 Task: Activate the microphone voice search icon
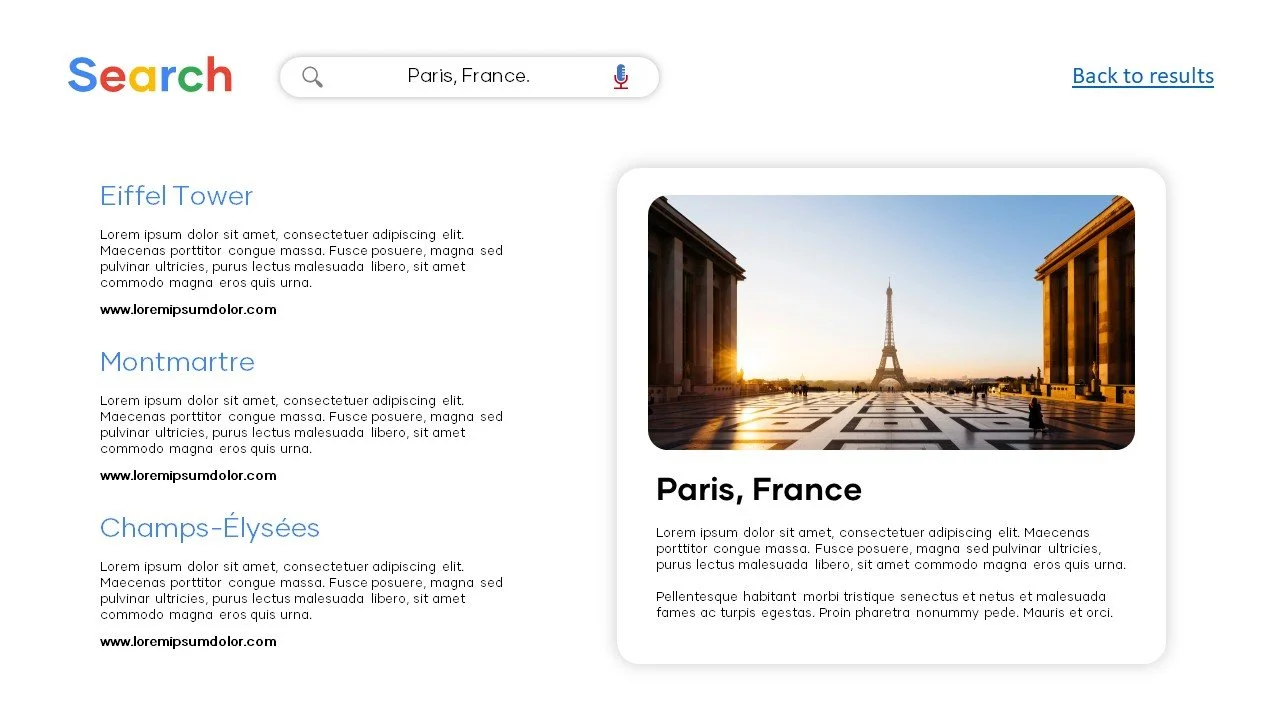click(620, 76)
